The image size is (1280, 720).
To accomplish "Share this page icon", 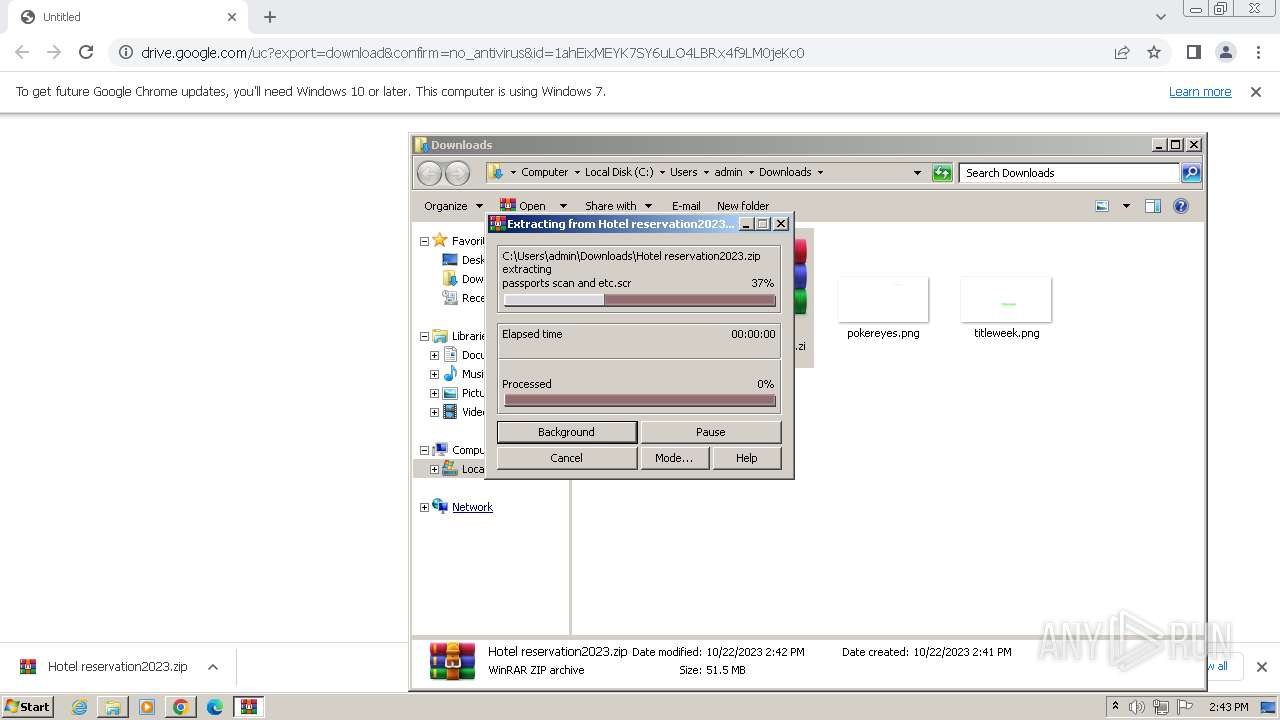I will (x=1122, y=53).
